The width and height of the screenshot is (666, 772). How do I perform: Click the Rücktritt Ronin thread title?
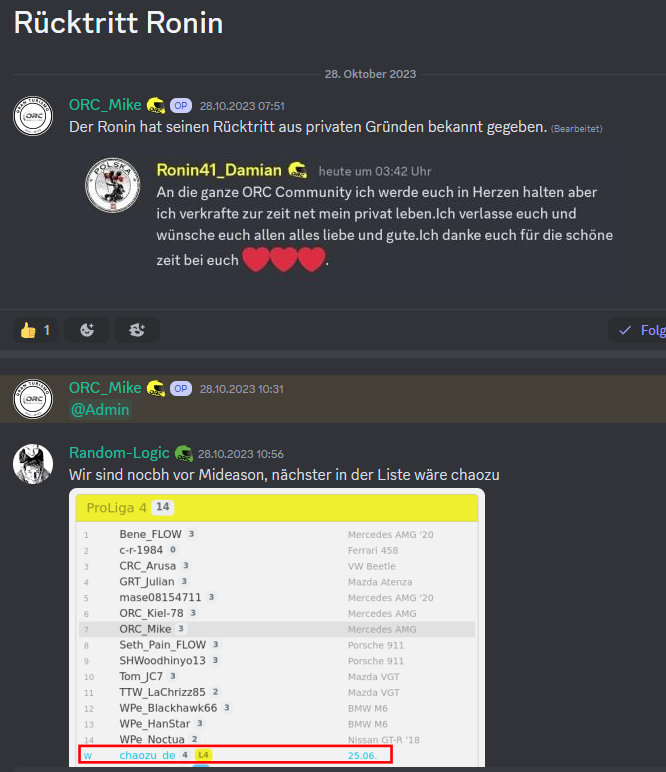118,23
